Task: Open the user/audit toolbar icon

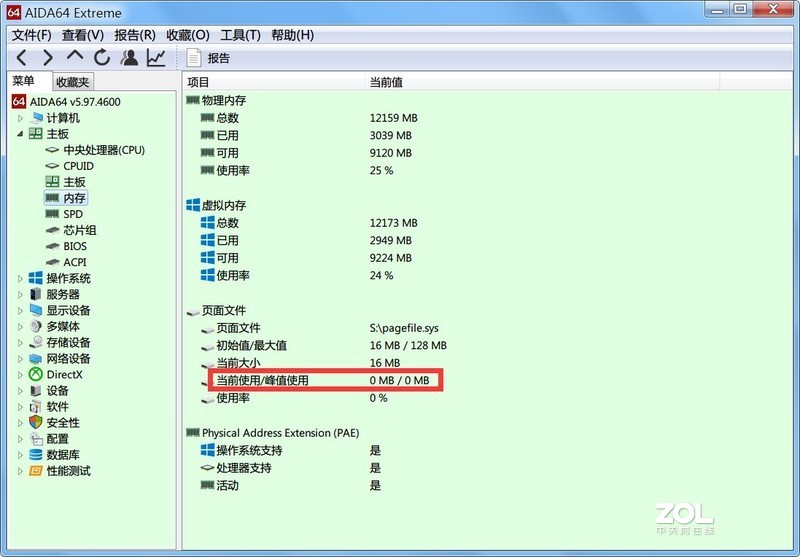Action: point(129,57)
